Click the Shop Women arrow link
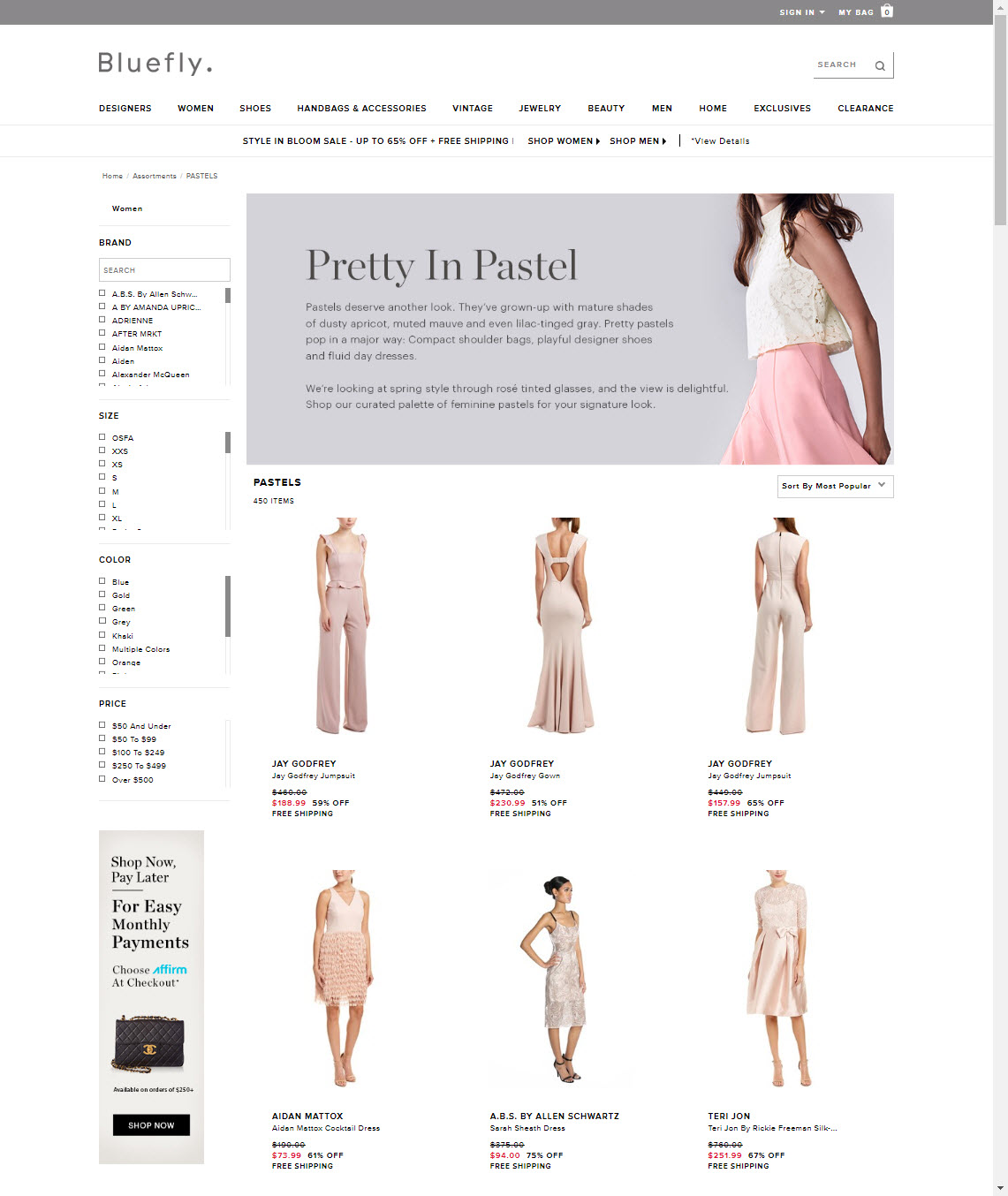This screenshot has height=1196, width=1008. point(564,141)
